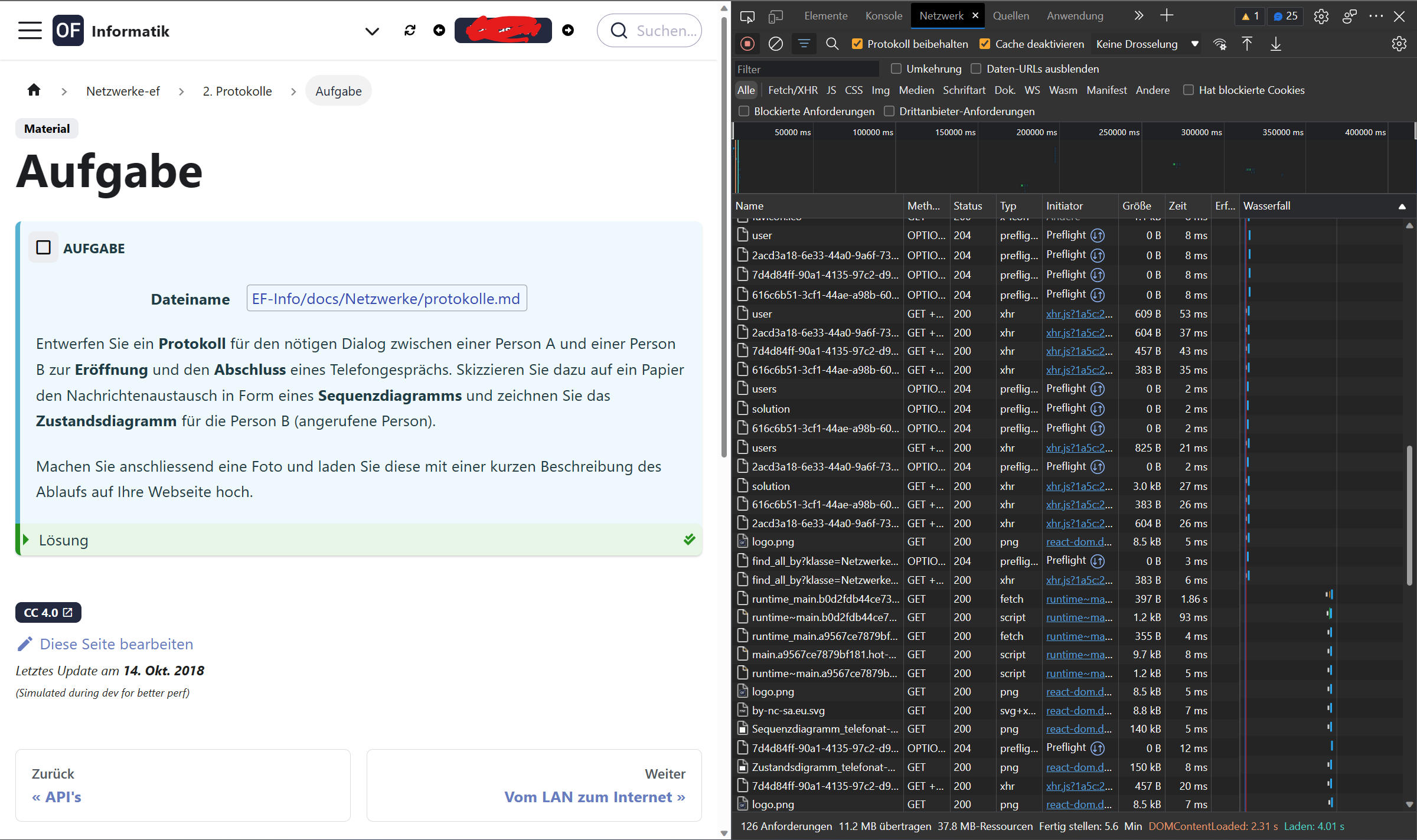
Task: Filter requests by Fetch/XHR
Action: [792, 90]
